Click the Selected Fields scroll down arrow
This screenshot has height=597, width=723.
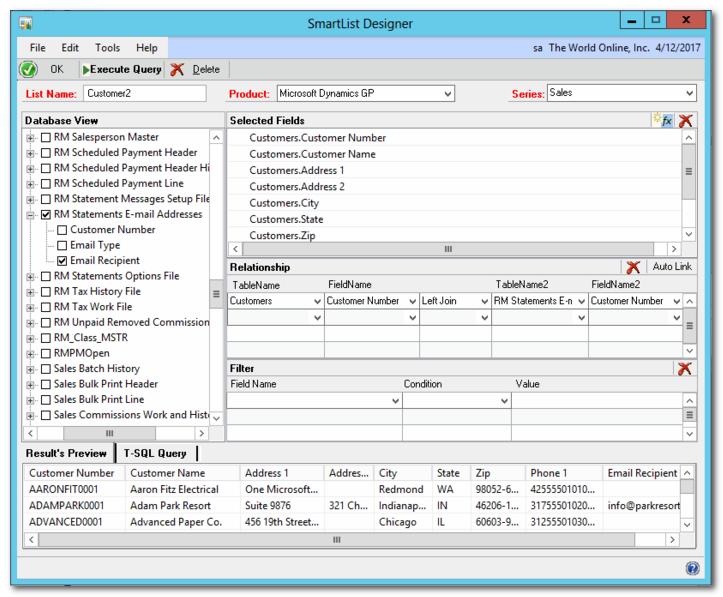click(x=688, y=235)
